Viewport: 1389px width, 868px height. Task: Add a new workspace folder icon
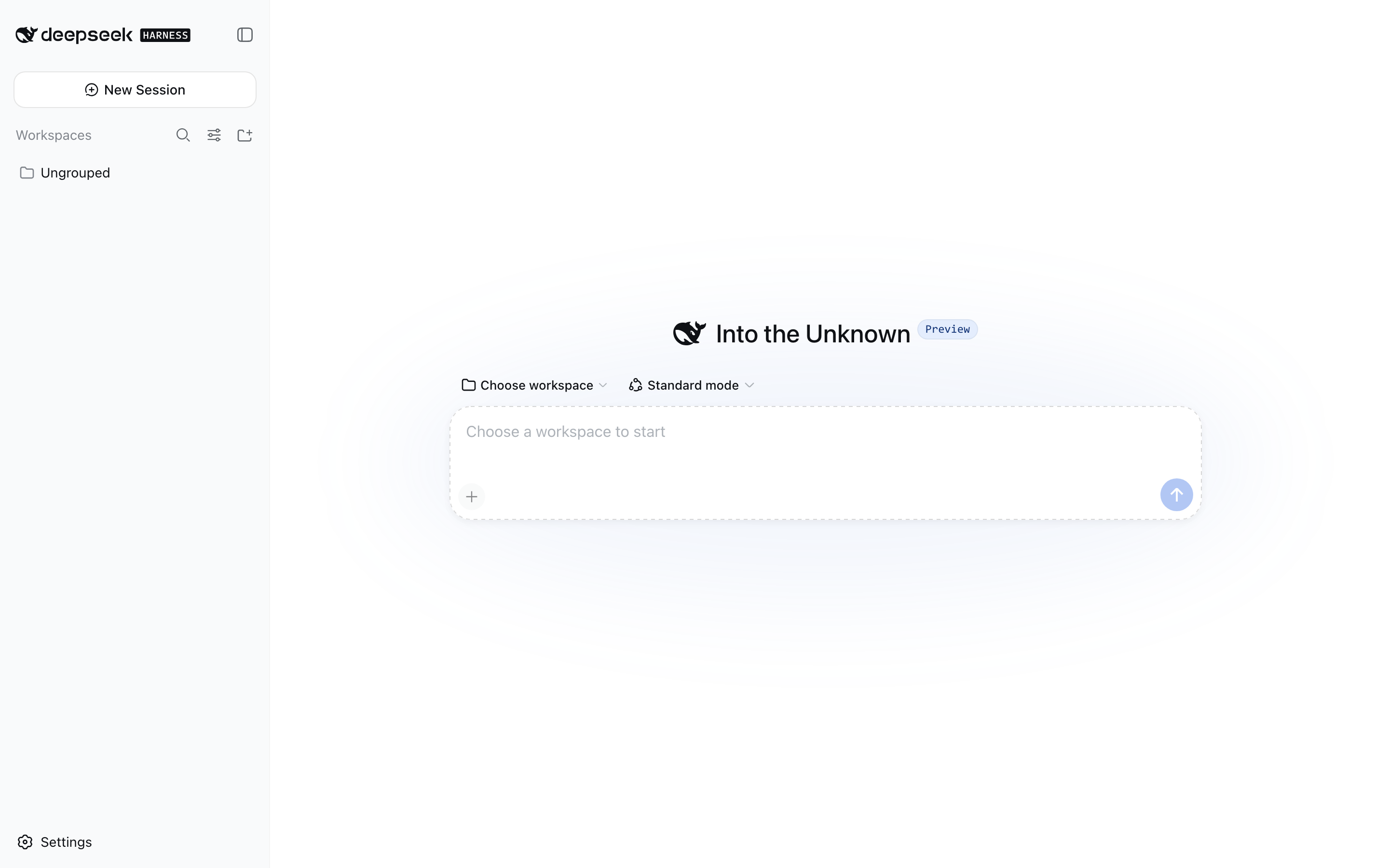245,135
